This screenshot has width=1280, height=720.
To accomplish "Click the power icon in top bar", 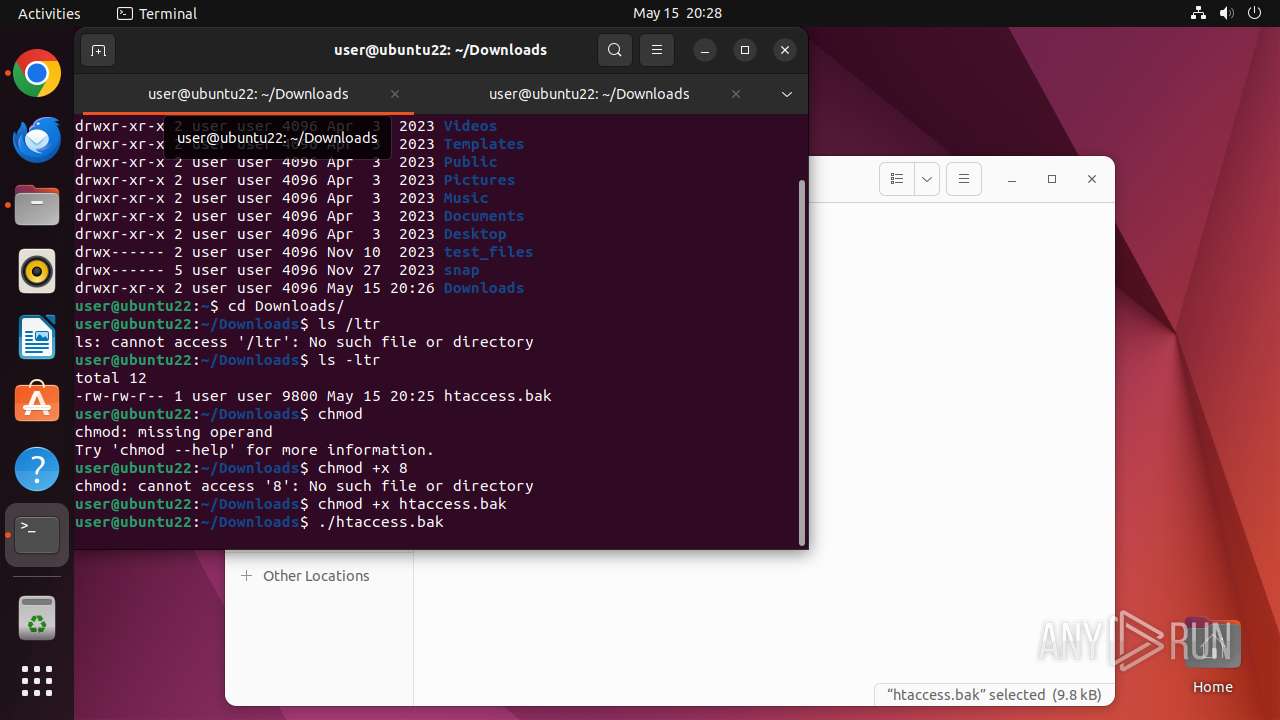I will pos(1254,13).
